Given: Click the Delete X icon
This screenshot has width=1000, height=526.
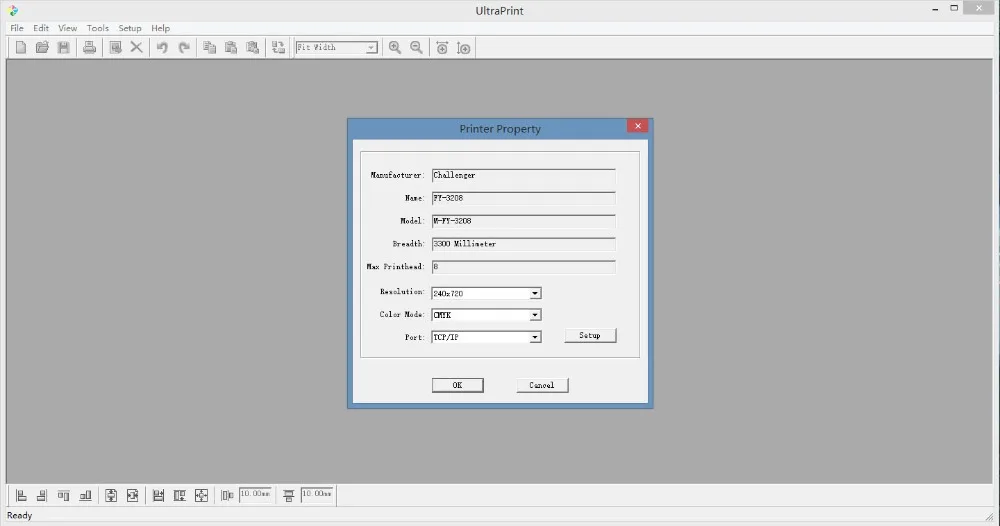Looking at the screenshot, I should (x=136, y=47).
